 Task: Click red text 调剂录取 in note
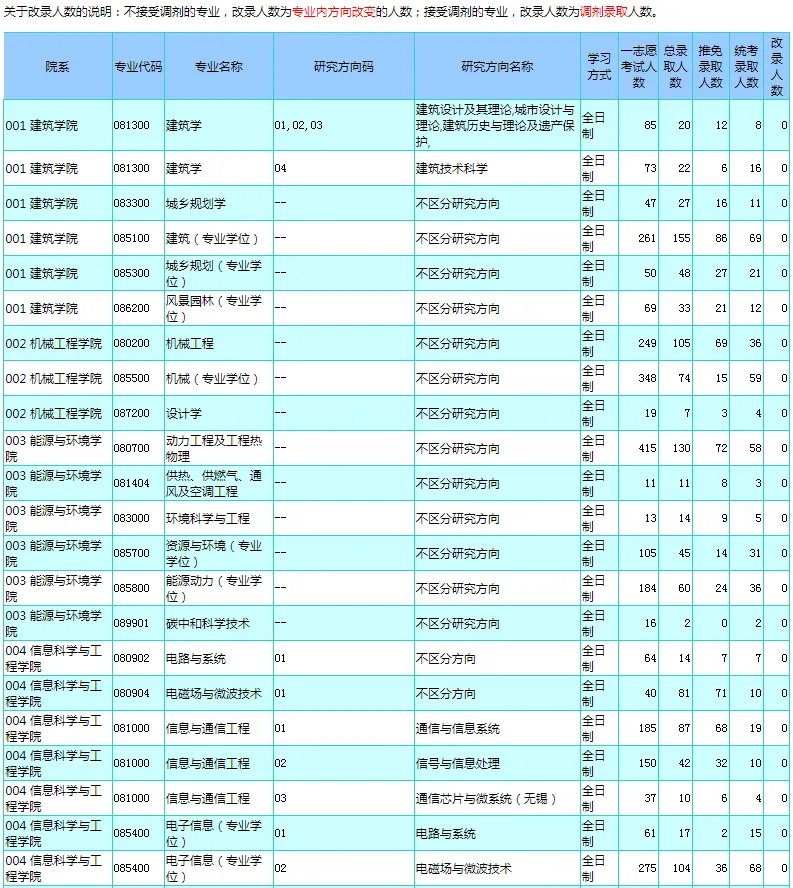(x=604, y=12)
